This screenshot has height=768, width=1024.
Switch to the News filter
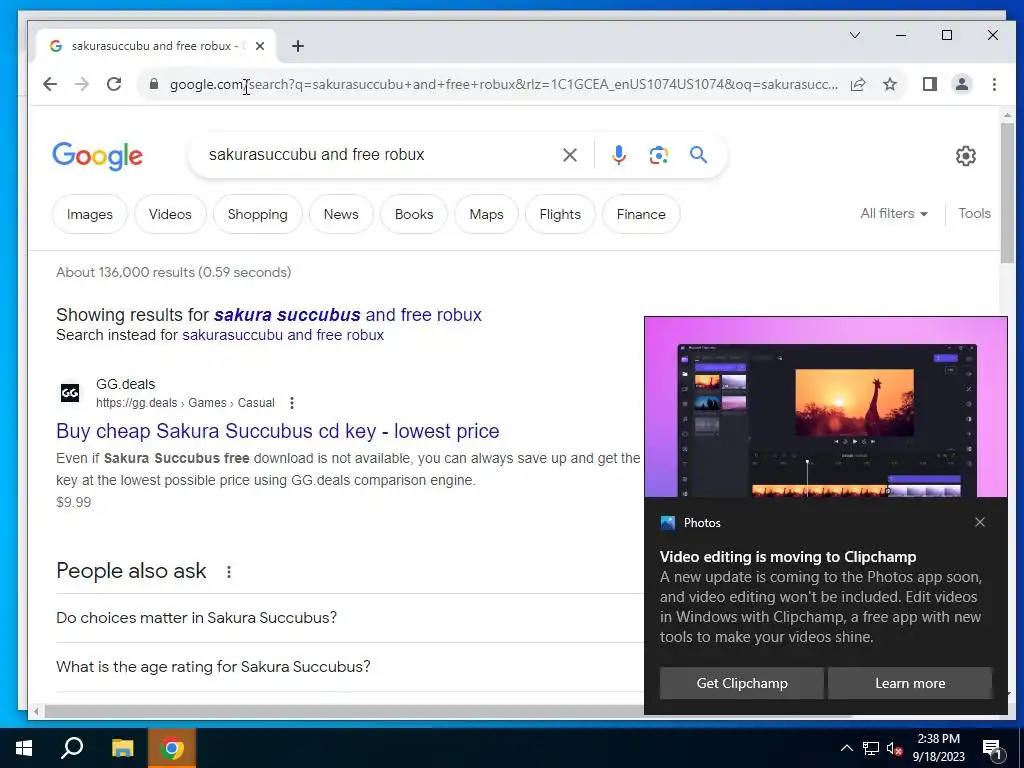pyautogui.click(x=341, y=214)
